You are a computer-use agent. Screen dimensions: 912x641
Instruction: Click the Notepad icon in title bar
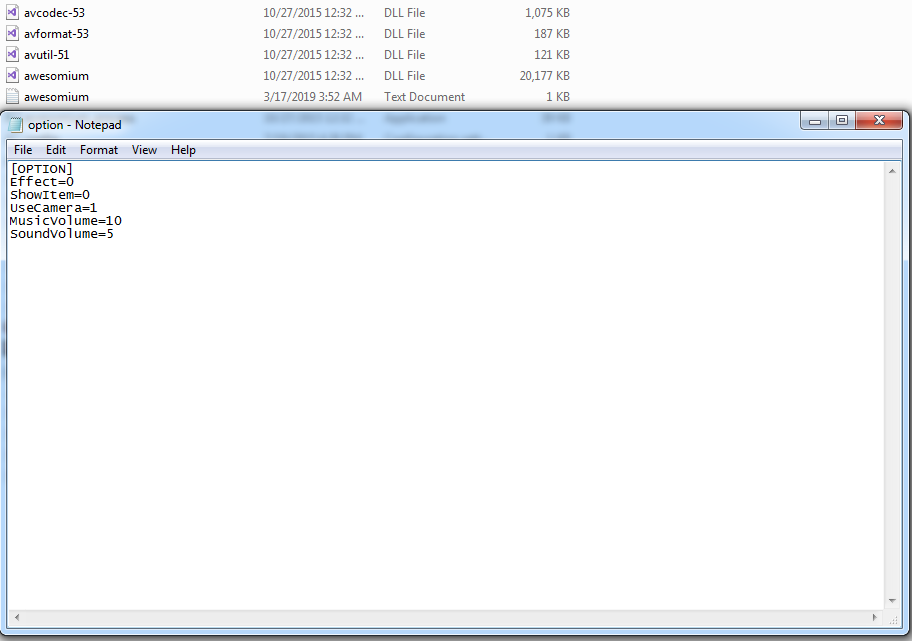click(16, 124)
